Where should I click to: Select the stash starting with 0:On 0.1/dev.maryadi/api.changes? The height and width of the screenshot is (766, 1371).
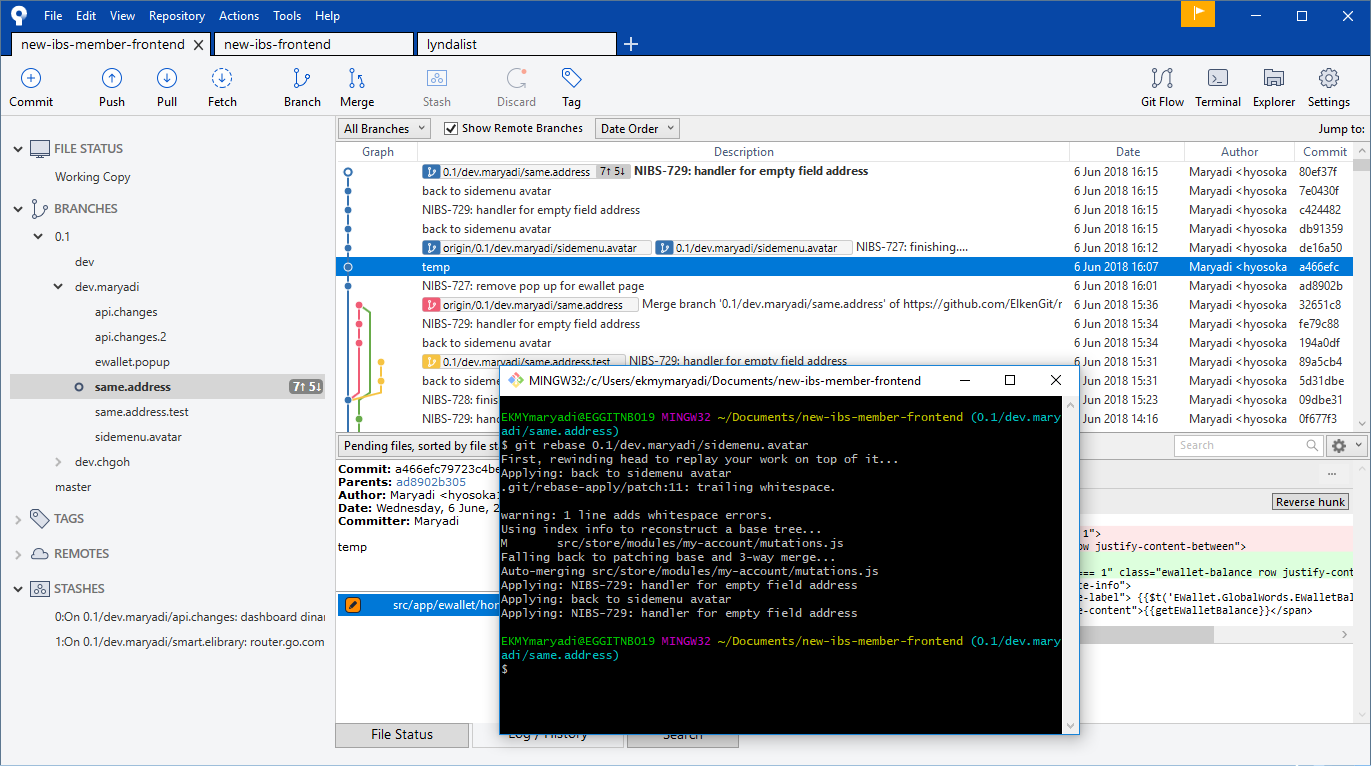[190, 617]
